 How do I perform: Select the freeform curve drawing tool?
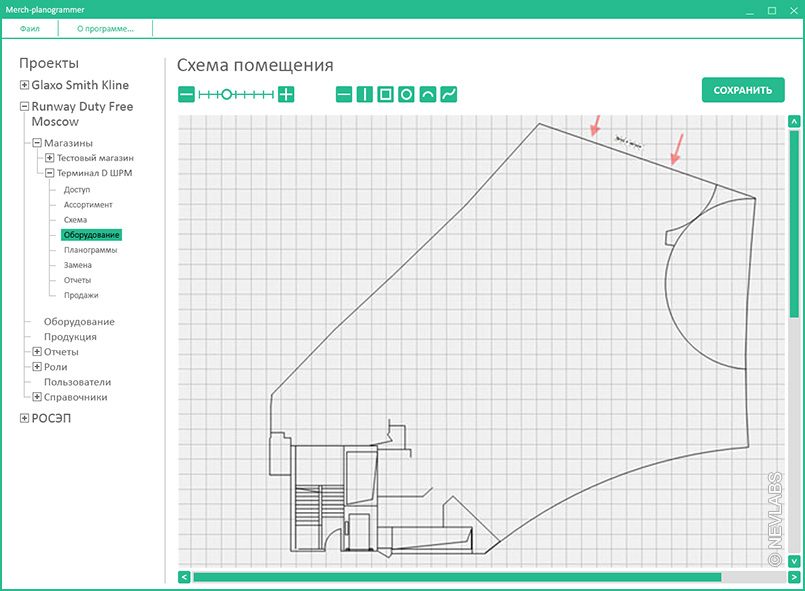pyautogui.click(x=449, y=95)
